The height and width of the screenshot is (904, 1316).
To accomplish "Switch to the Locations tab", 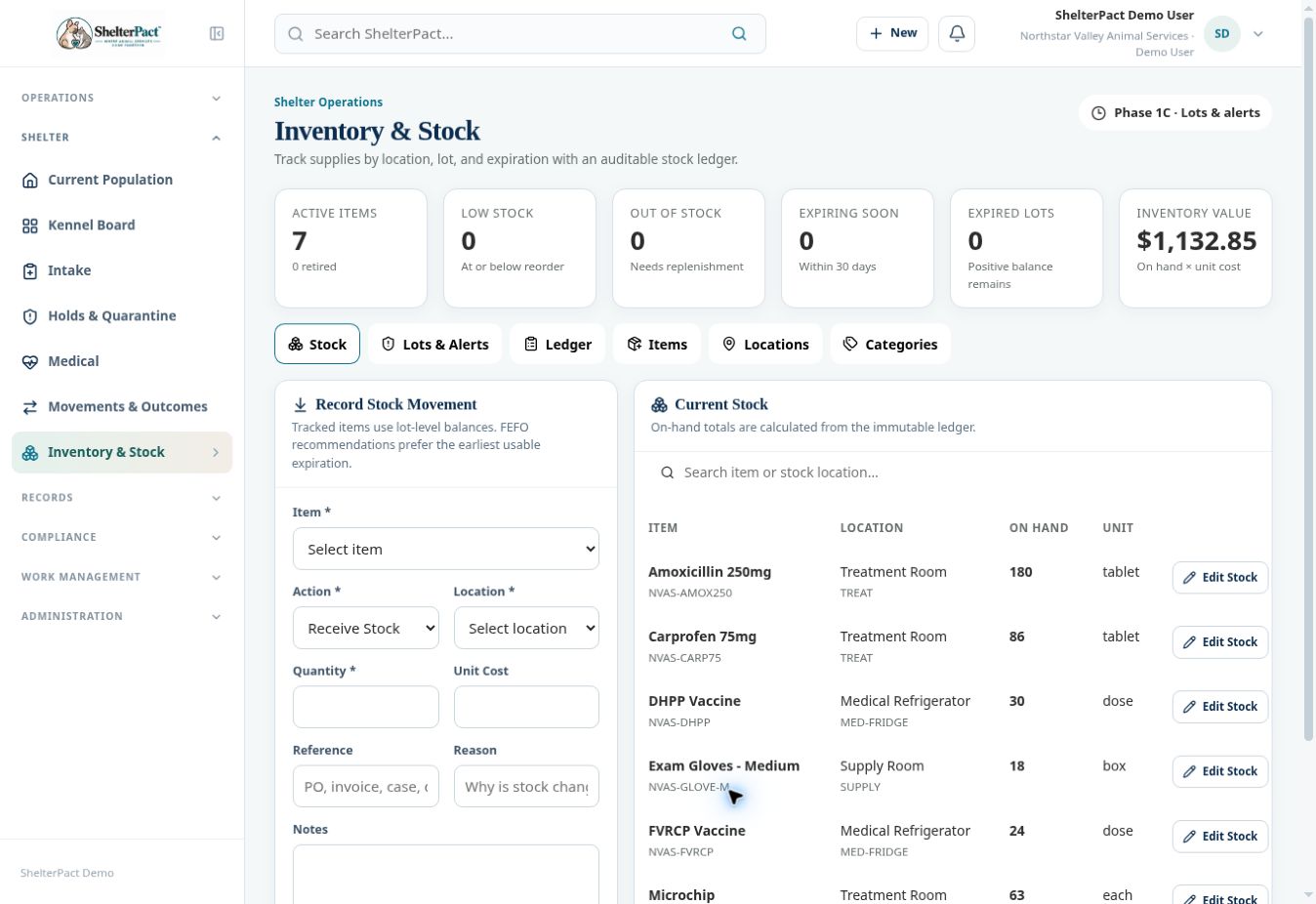I will (x=765, y=344).
